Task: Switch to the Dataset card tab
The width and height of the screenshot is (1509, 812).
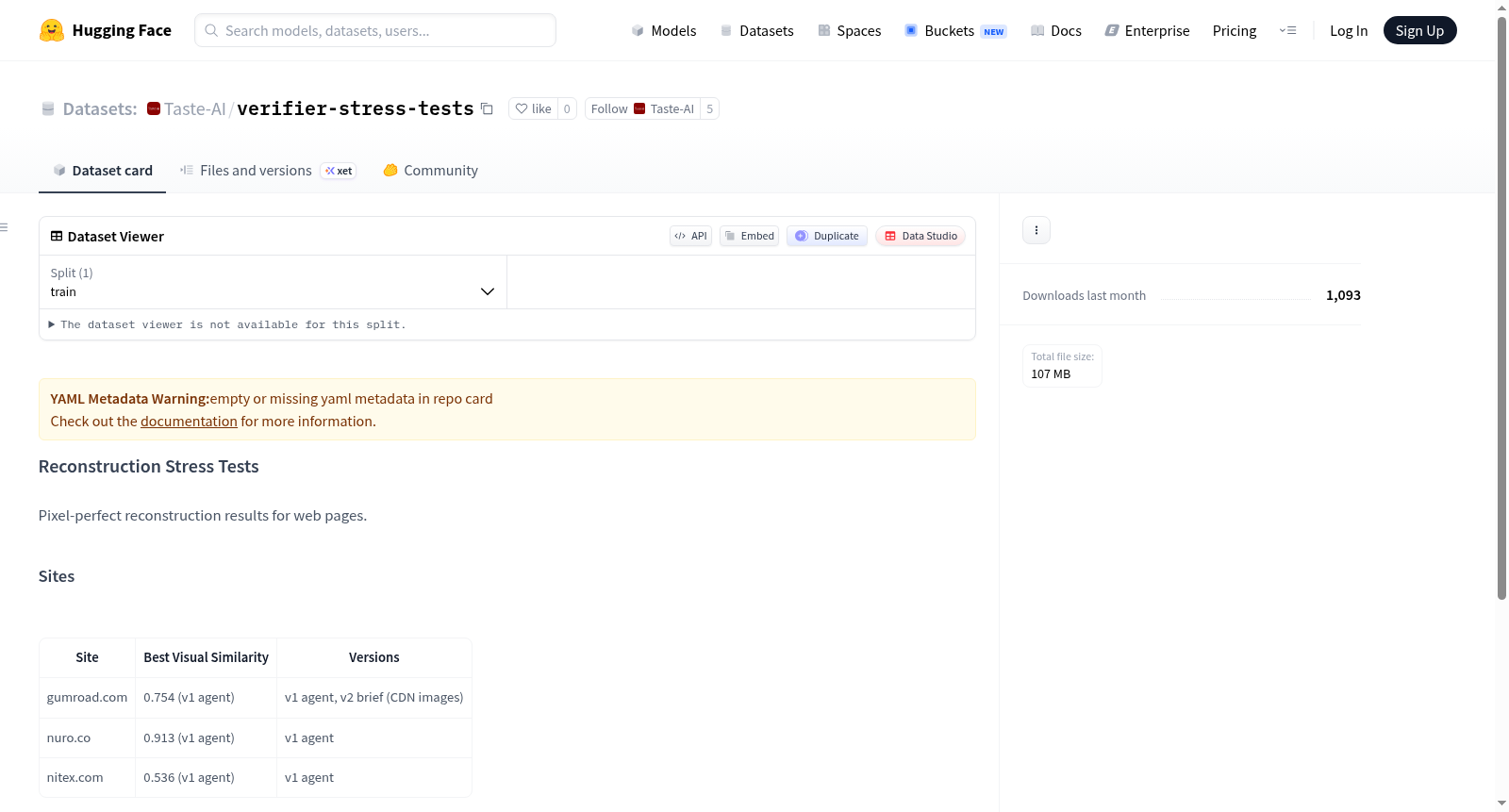Action: 102,171
